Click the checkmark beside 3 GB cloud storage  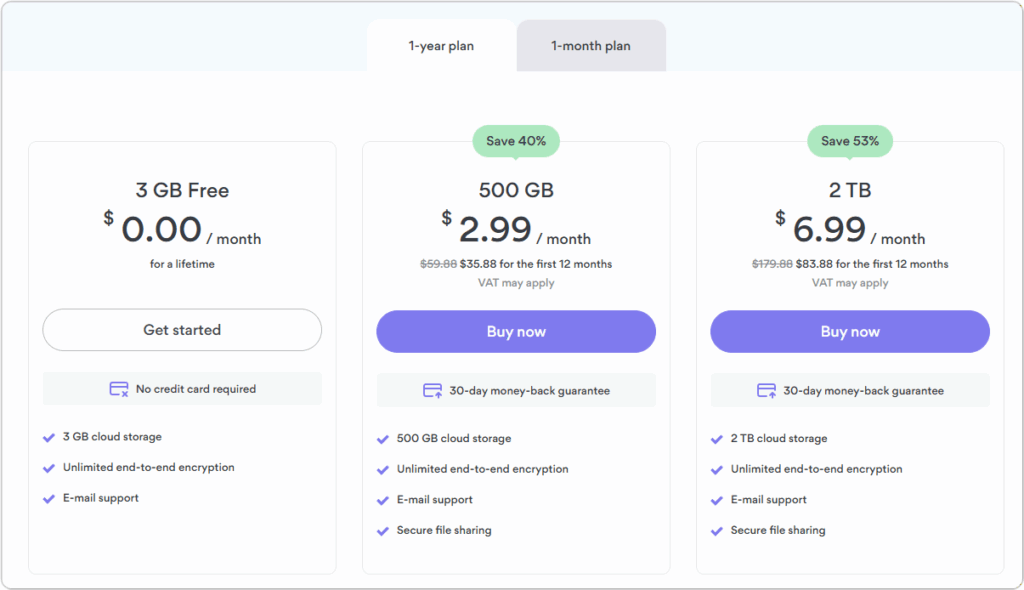tap(49, 437)
